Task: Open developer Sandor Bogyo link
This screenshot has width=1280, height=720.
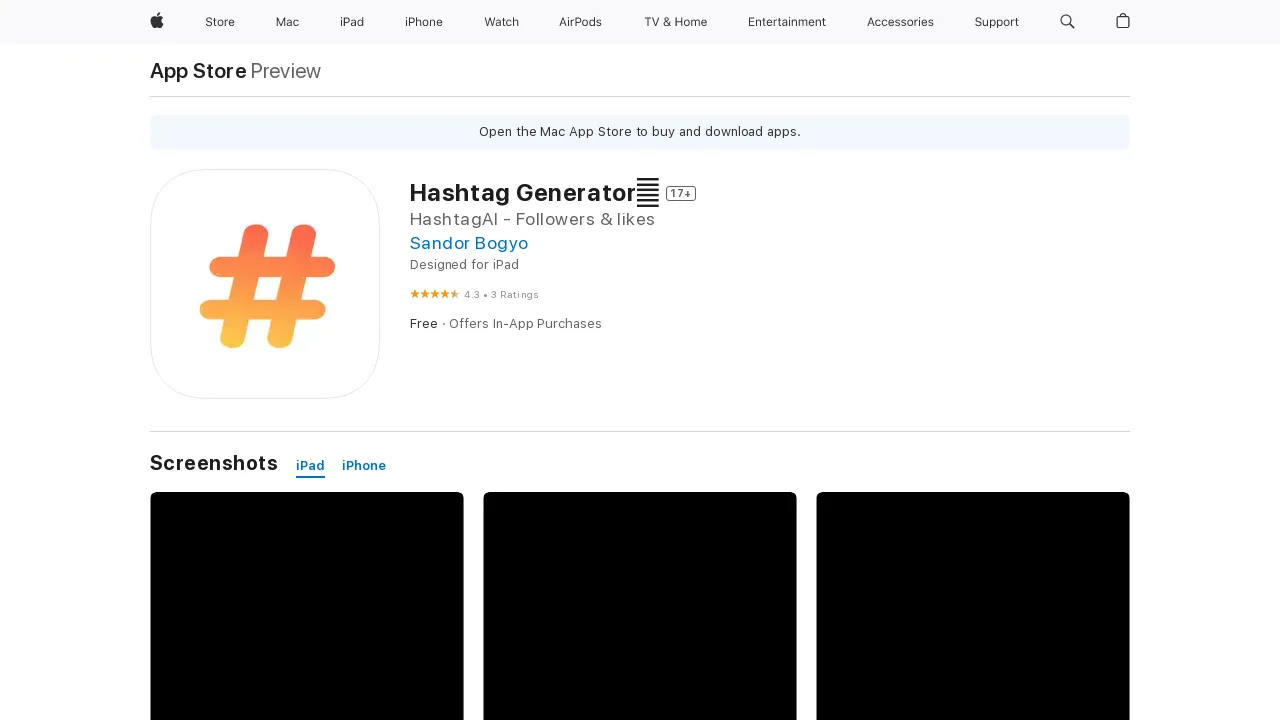Action: pyautogui.click(x=469, y=243)
